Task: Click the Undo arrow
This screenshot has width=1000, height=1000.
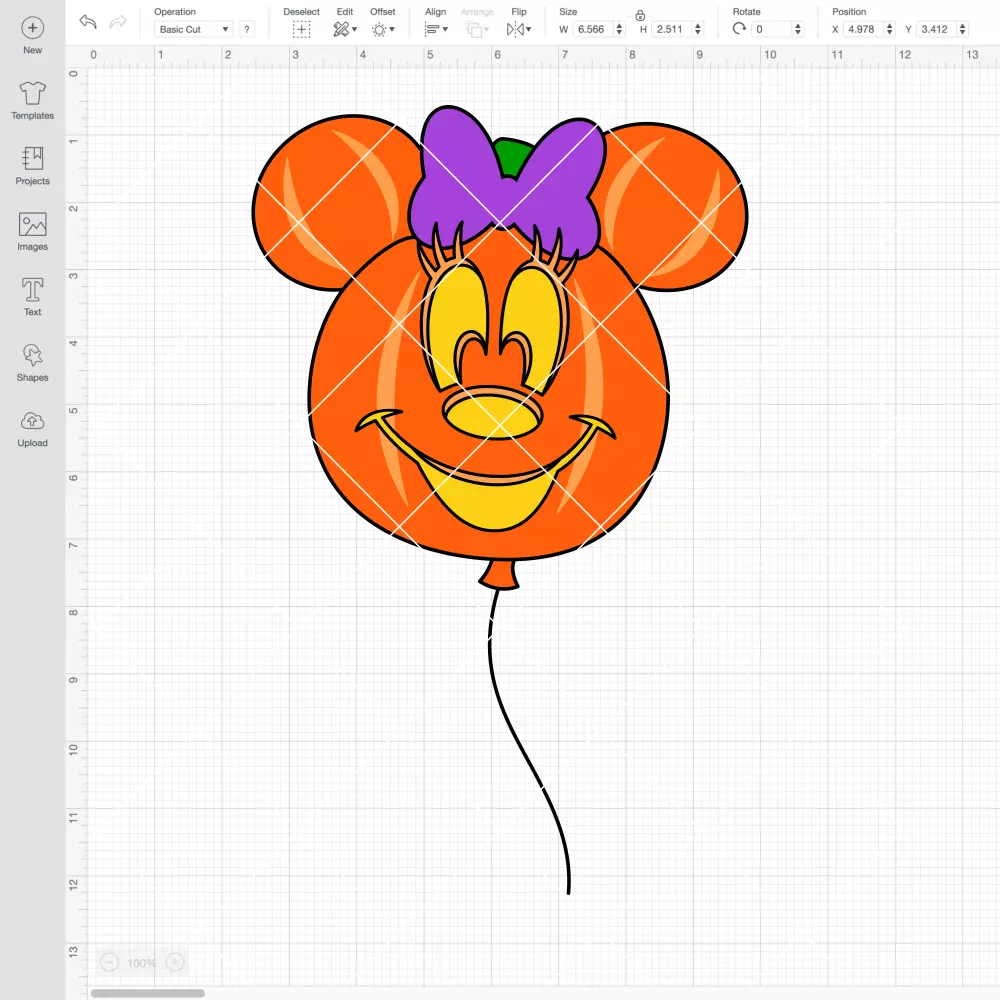Action: click(88, 22)
